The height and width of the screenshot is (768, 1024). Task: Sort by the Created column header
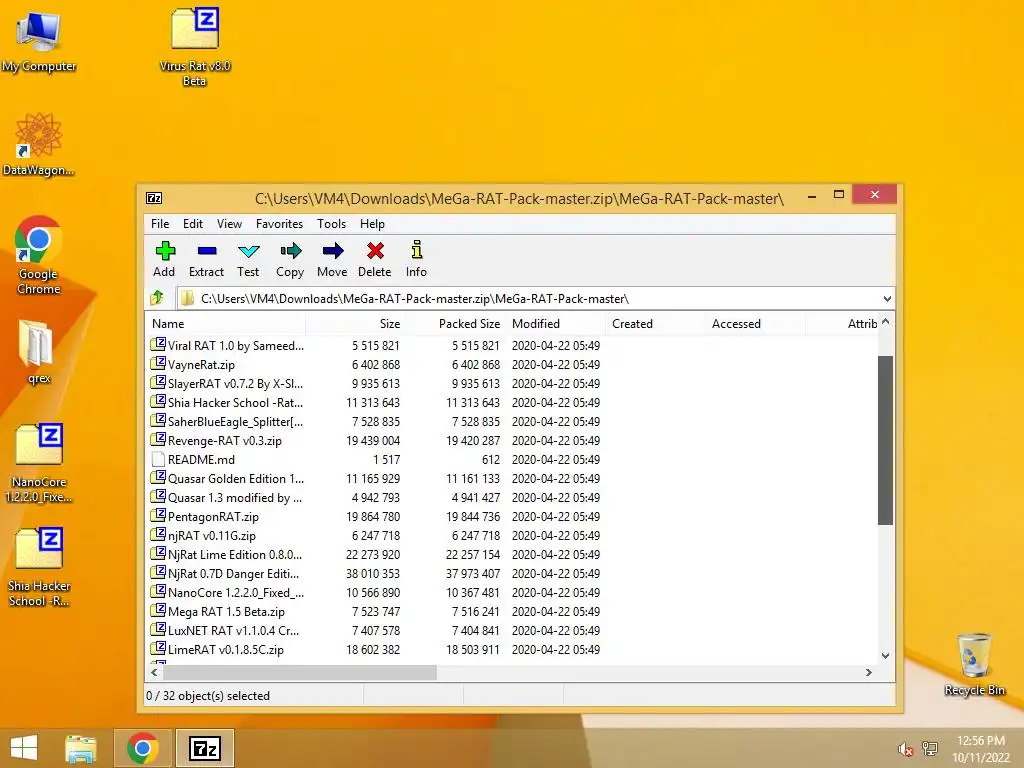pos(655,323)
